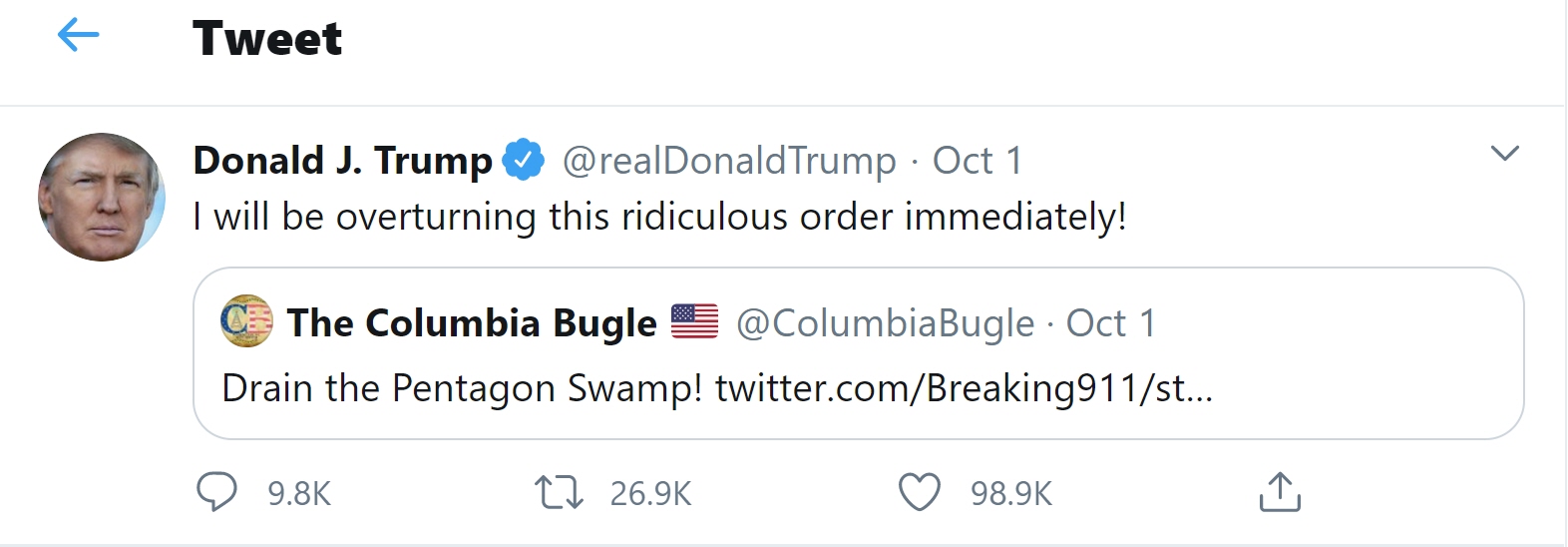Click the reply speech bubble icon
The width and height of the screenshot is (1568, 547).
point(216,492)
